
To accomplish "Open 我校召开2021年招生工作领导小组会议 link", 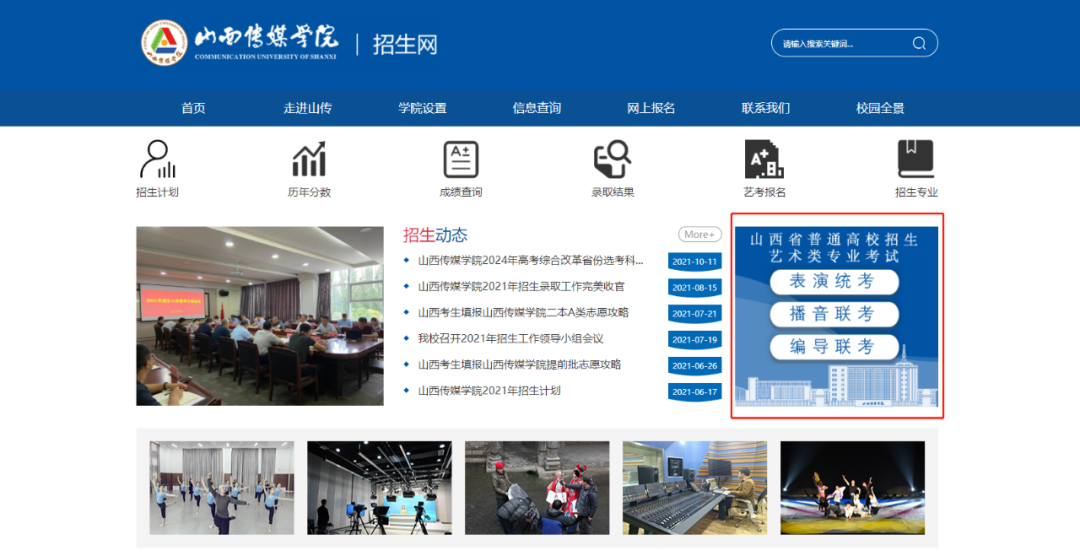I will [x=510, y=339].
